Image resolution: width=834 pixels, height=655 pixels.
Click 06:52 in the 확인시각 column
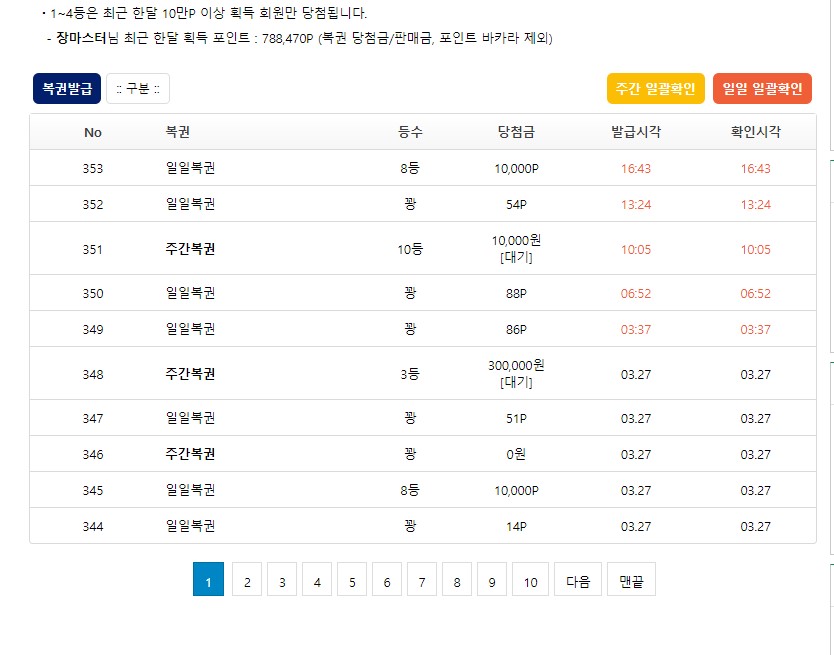(755, 294)
